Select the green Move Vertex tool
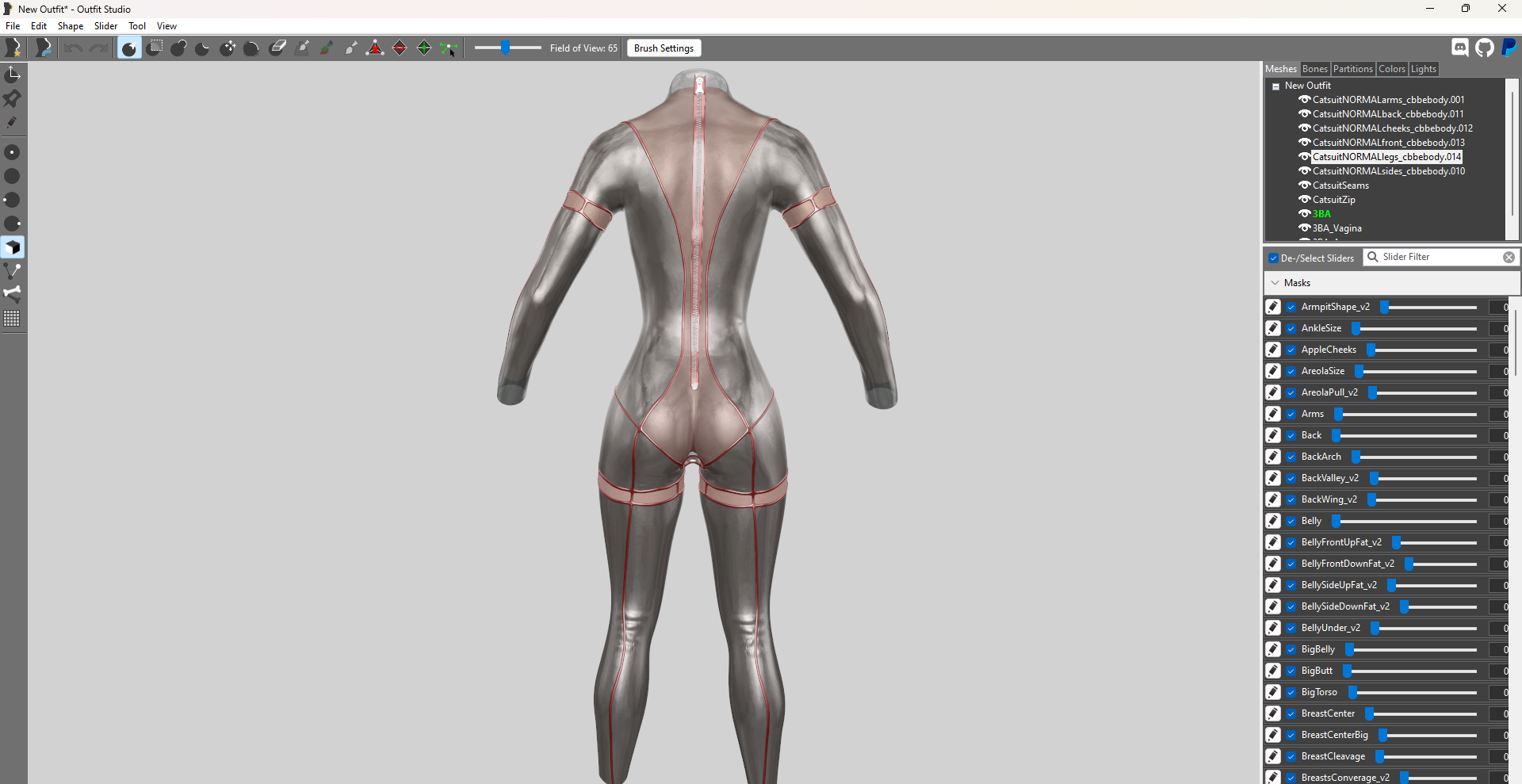The height and width of the screenshot is (784, 1522). pyautogui.click(x=449, y=49)
